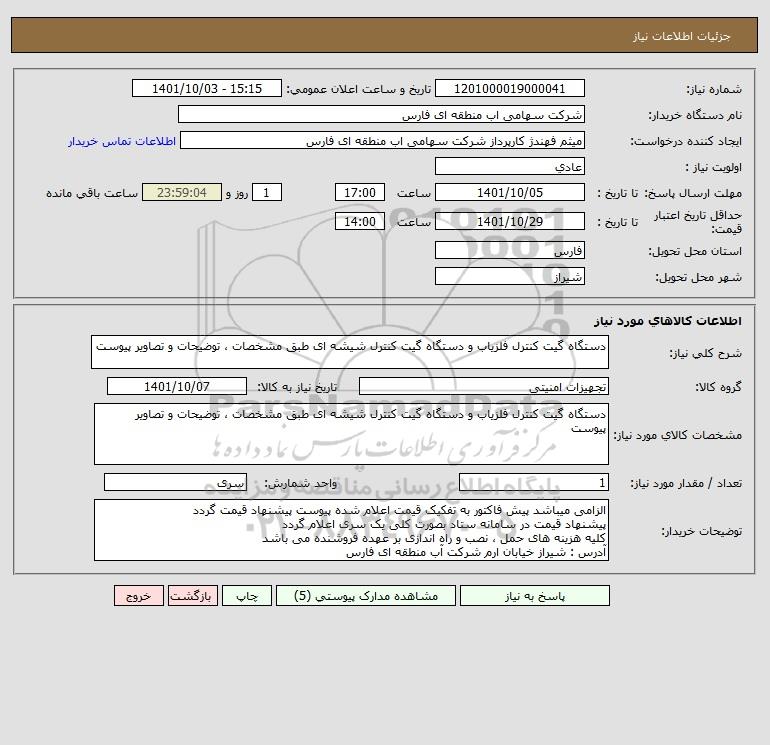
Task: Click response deadline date 1401/10/05
Action: [x=510, y=193]
